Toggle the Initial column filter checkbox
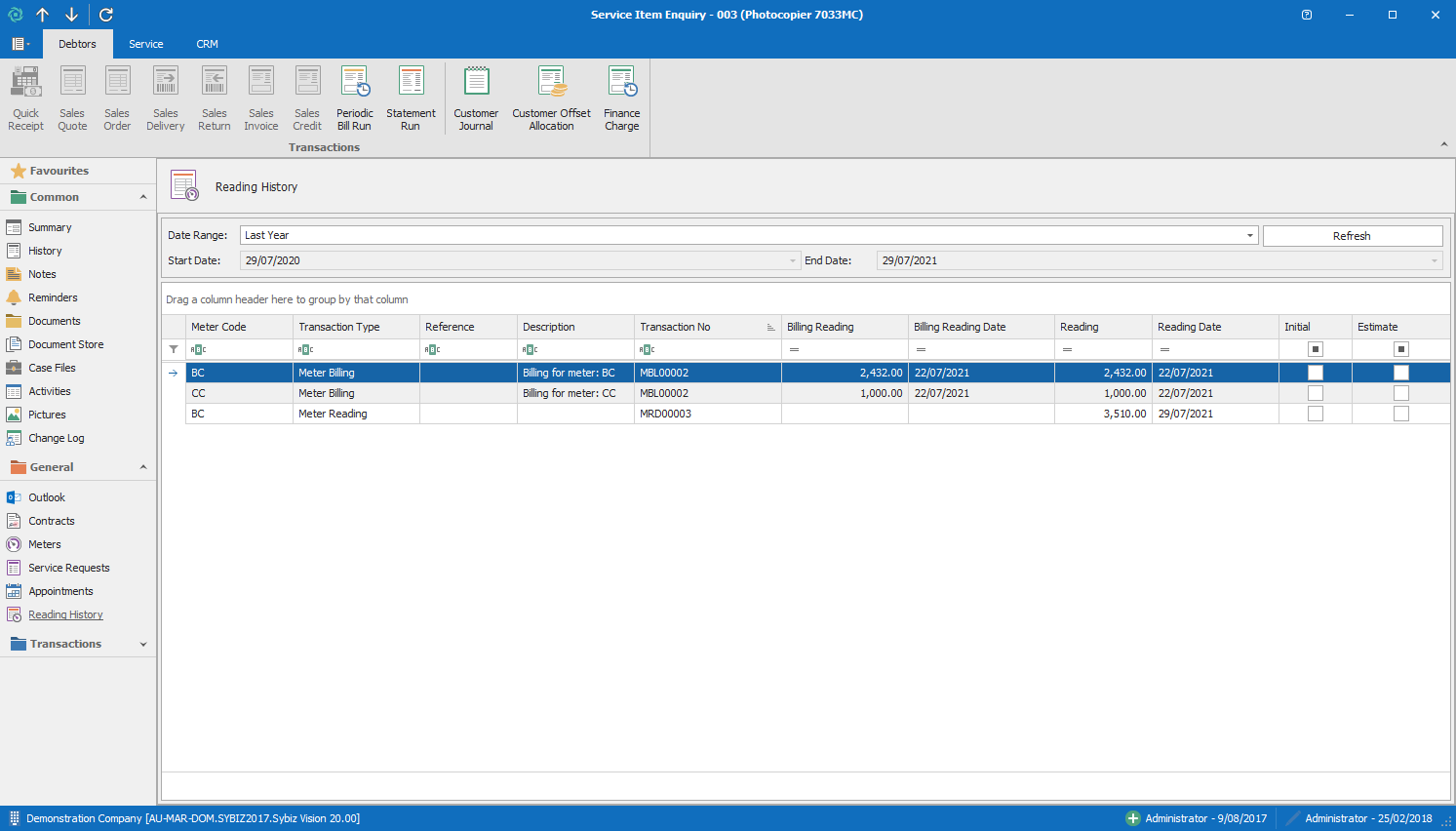 point(1315,349)
